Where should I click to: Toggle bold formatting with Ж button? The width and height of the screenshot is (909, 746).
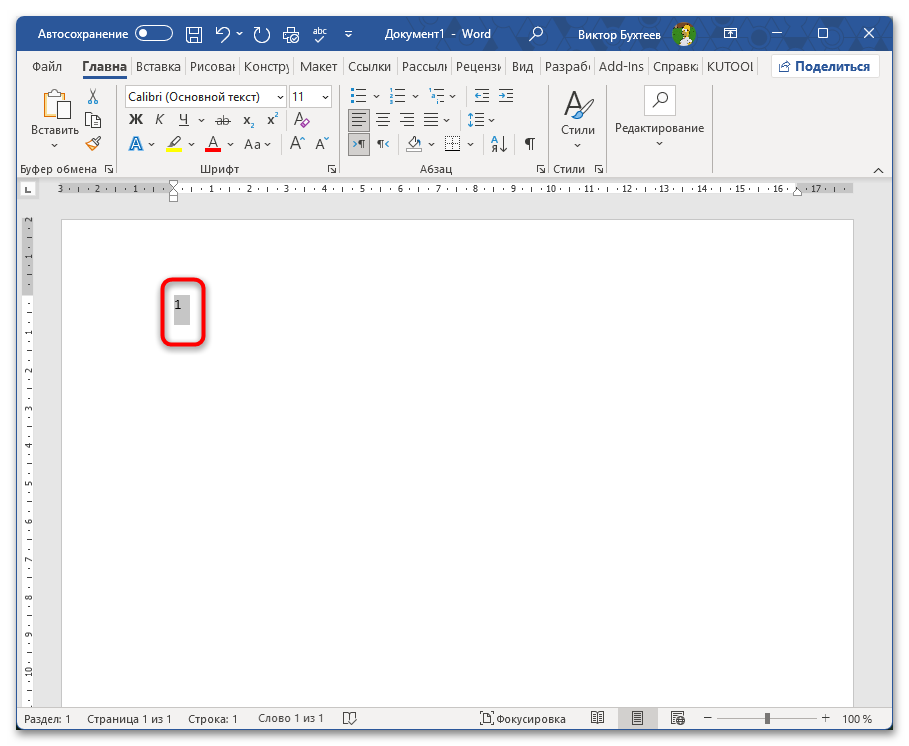[136, 120]
